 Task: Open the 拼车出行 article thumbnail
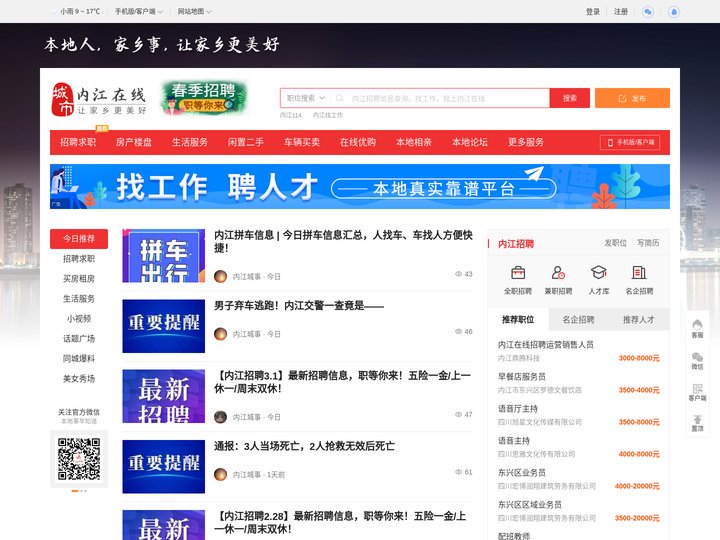click(163, 256)
